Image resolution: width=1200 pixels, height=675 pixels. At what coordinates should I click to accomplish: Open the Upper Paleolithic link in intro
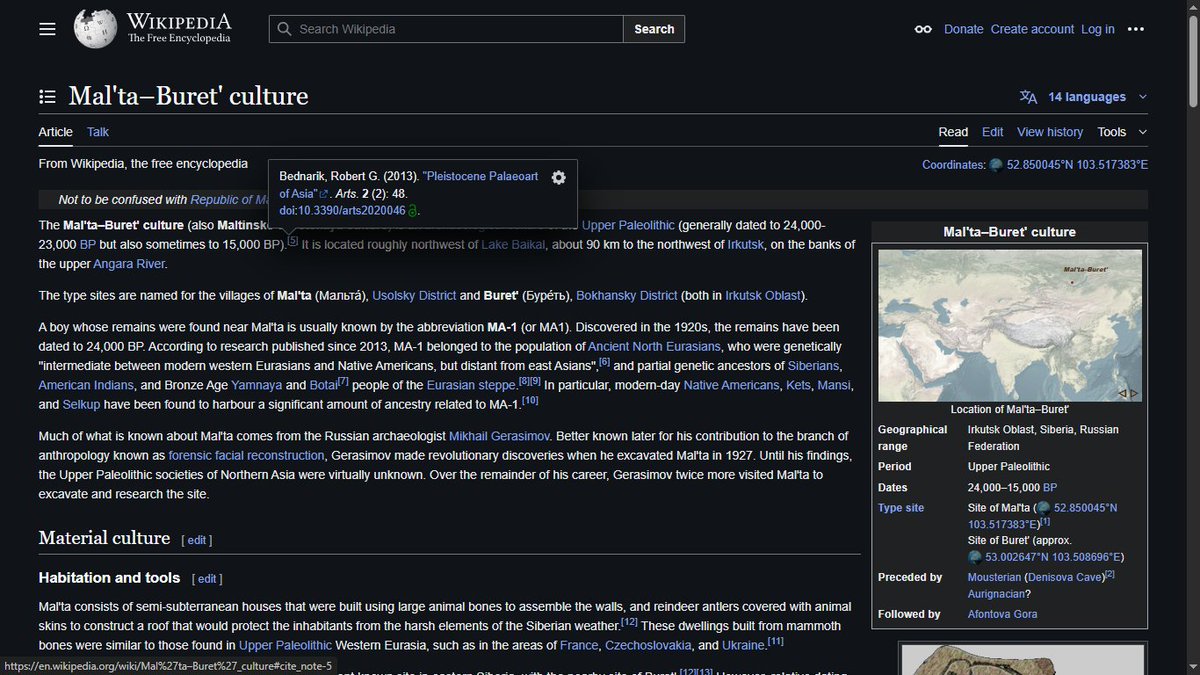[x=628, y=225]
